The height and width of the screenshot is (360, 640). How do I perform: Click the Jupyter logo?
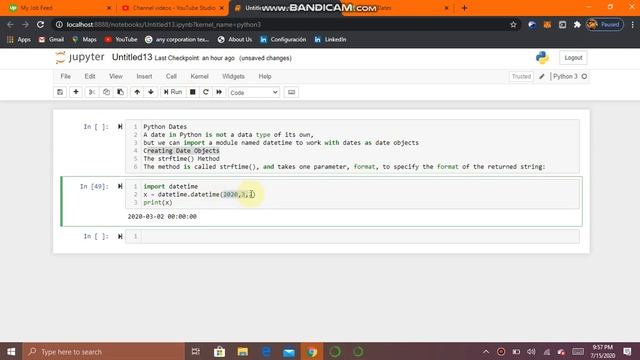(x=80, y=58)
